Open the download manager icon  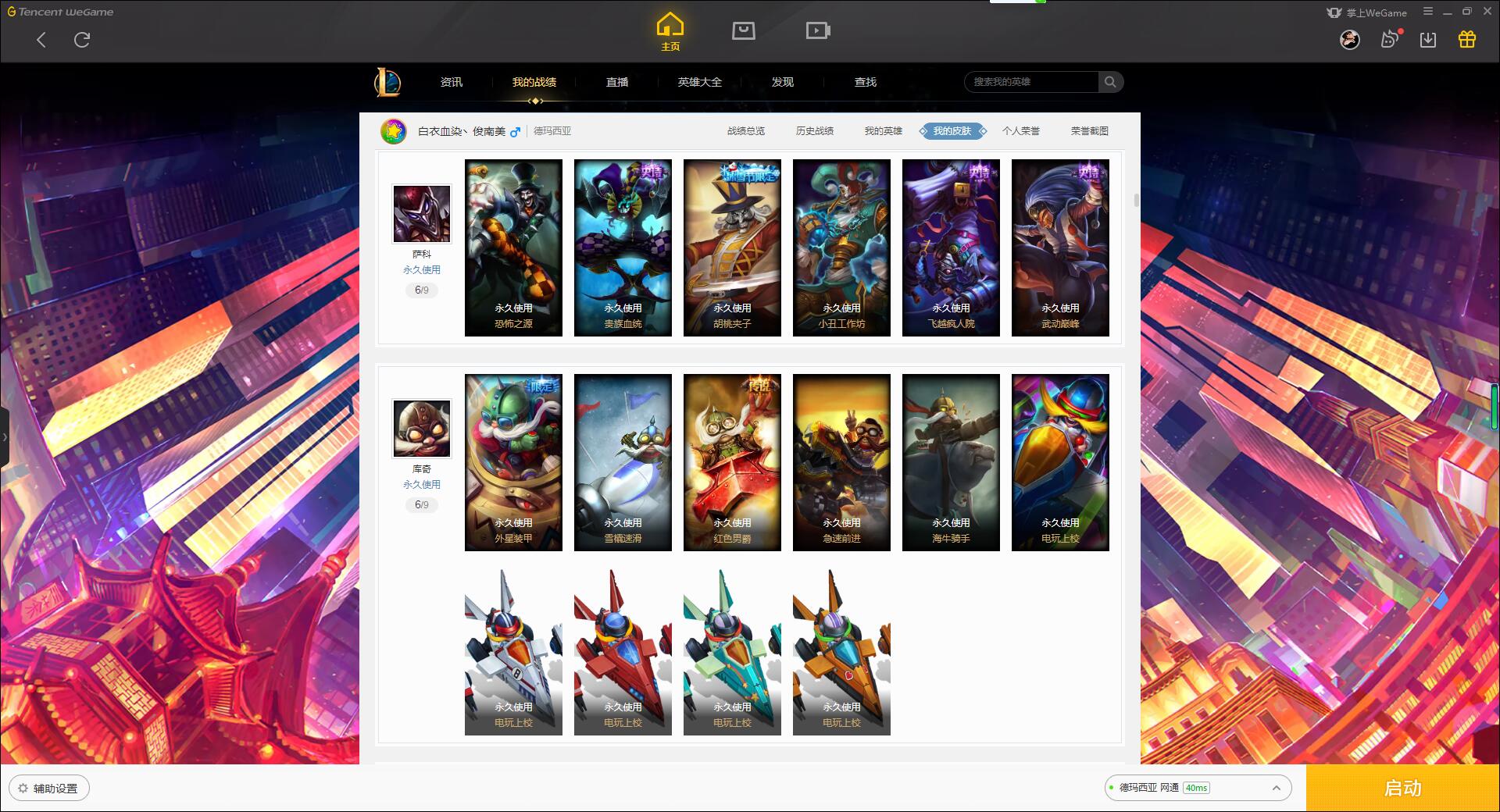point(1428,40)
